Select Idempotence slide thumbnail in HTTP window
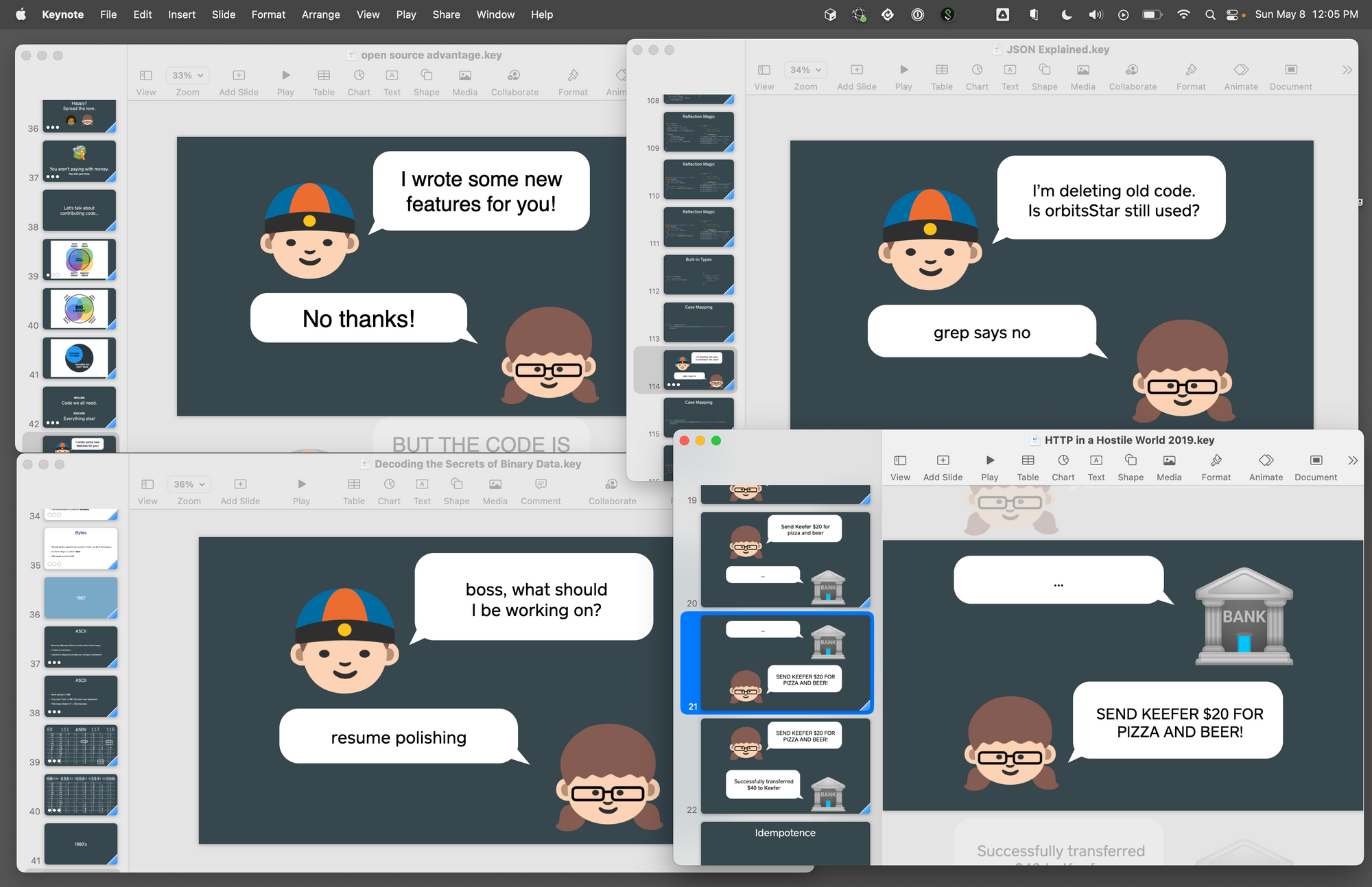Image resolution: width=1372 pixels, height=887 pixels. point(785,844)
